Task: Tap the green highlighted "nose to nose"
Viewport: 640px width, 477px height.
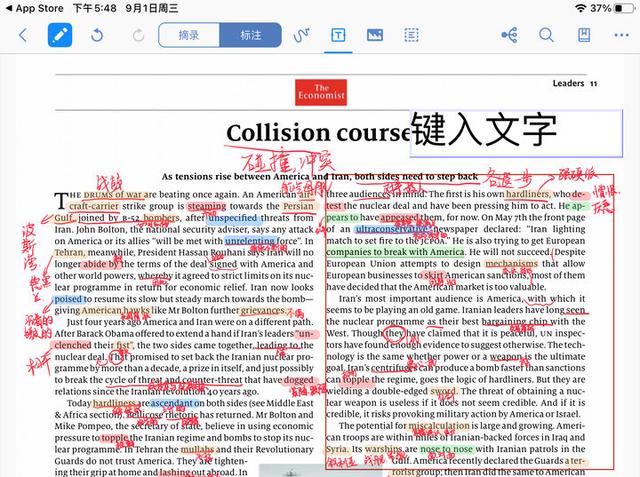Action: [x=446, y=449]
